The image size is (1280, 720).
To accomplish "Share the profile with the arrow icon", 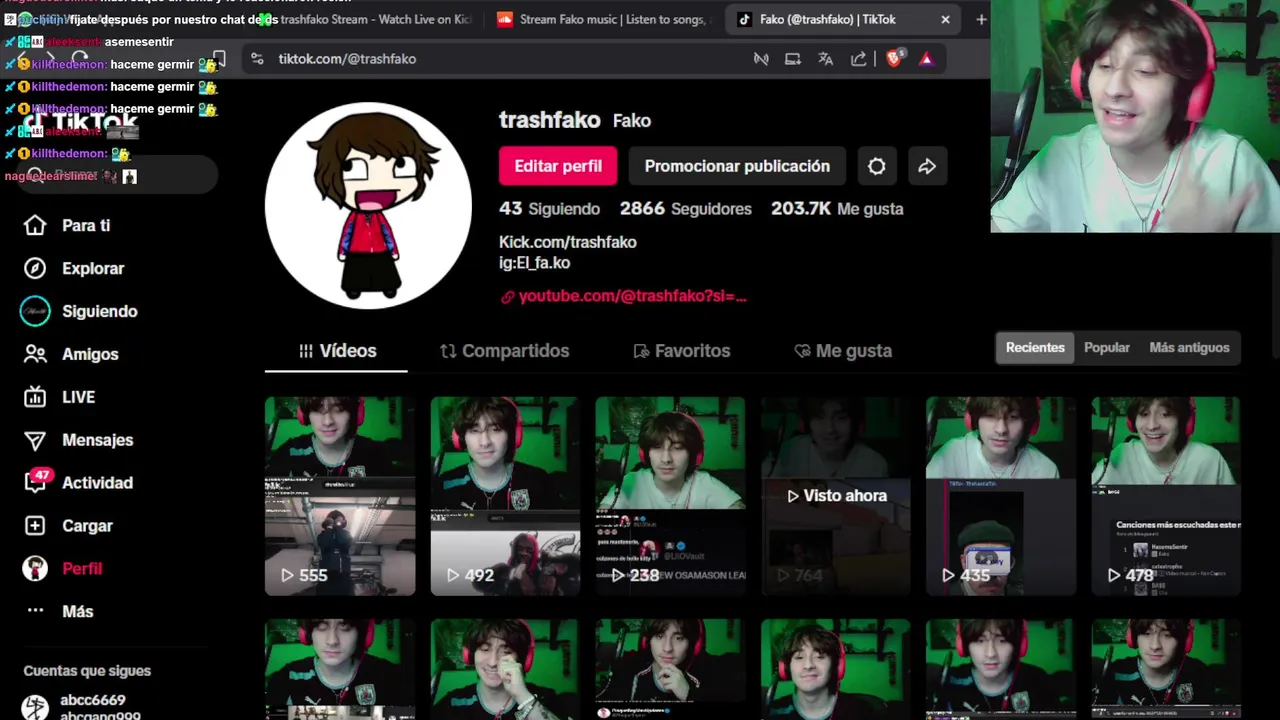I will [927, 166].
